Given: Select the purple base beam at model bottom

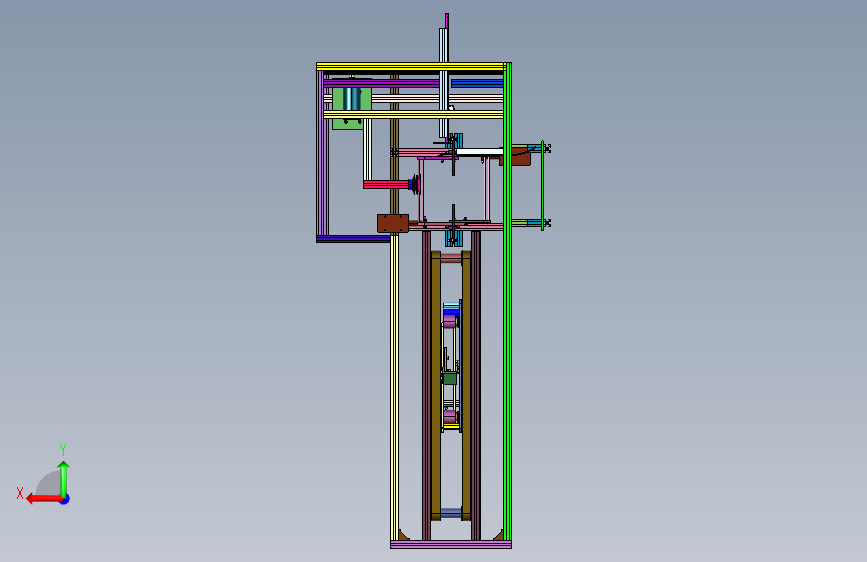Looking at the screenshot, I should (x=451, y=545).
